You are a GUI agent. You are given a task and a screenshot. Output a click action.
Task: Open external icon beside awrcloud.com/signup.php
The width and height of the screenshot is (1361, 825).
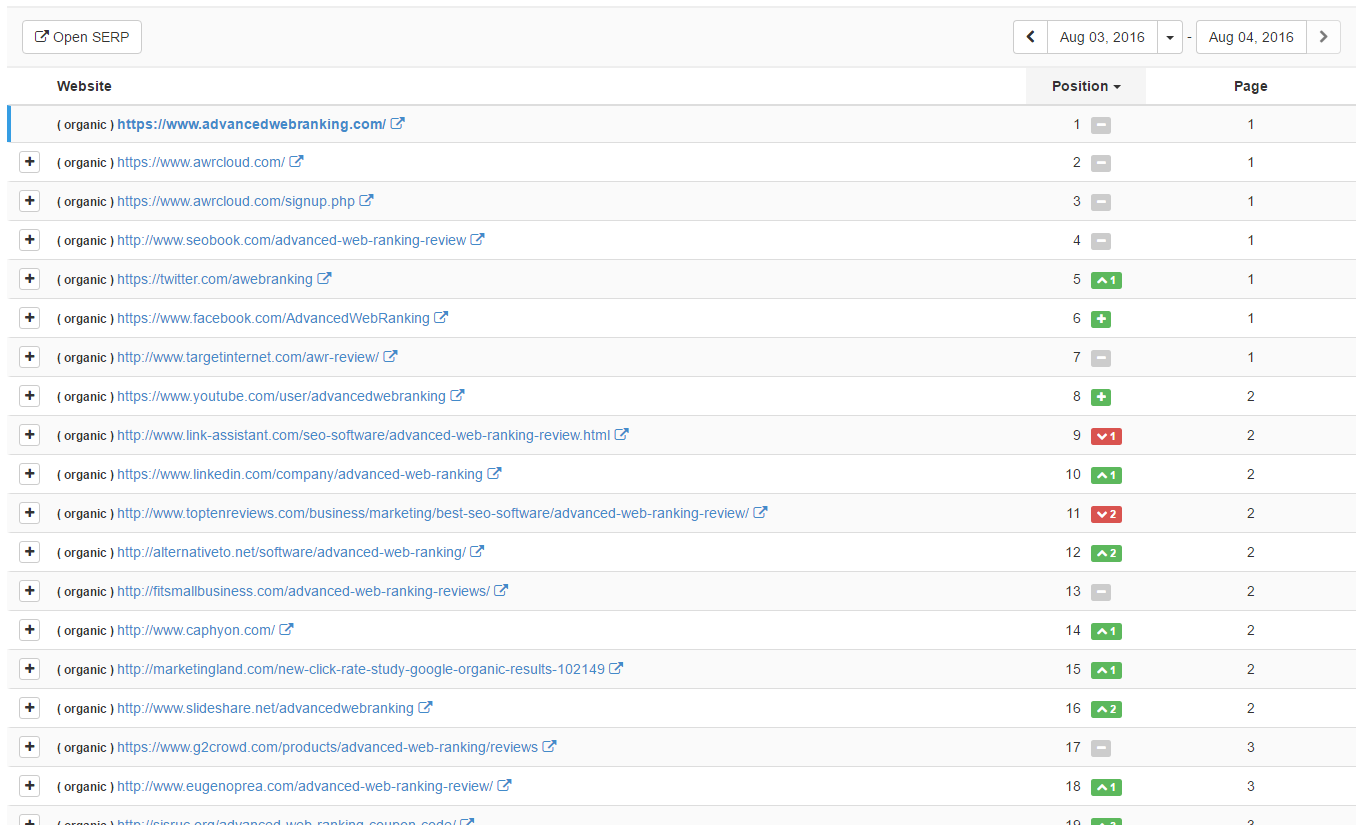(367, 200)
